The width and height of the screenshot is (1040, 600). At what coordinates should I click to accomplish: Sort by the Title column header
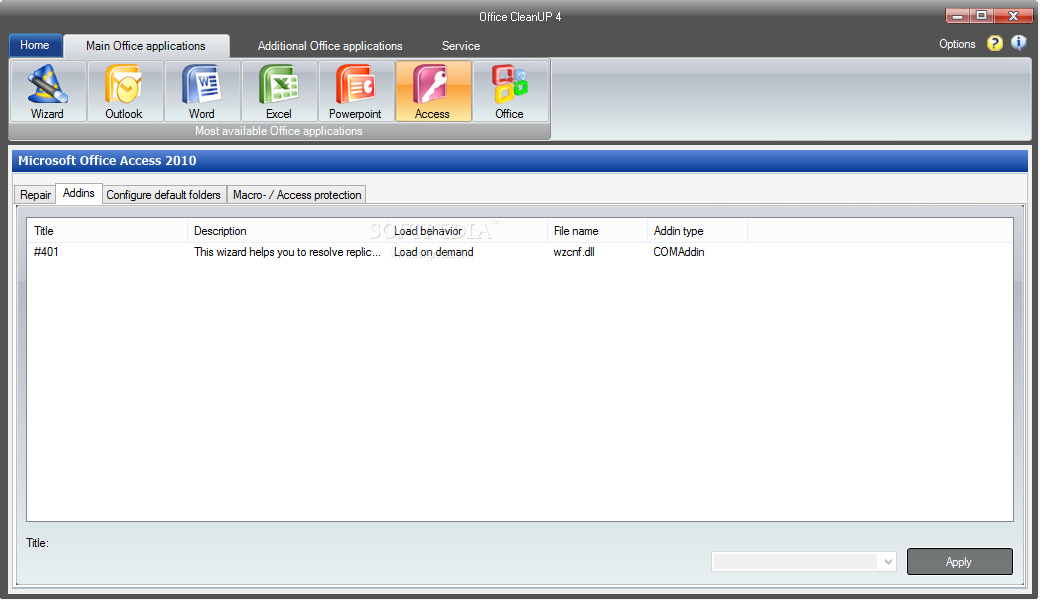[107, 231]
